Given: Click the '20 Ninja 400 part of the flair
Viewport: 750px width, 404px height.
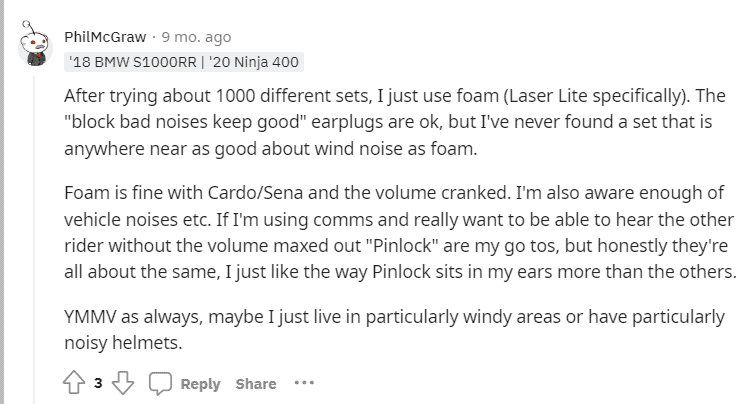Looking at the screenshot, I should pos(254,62).
